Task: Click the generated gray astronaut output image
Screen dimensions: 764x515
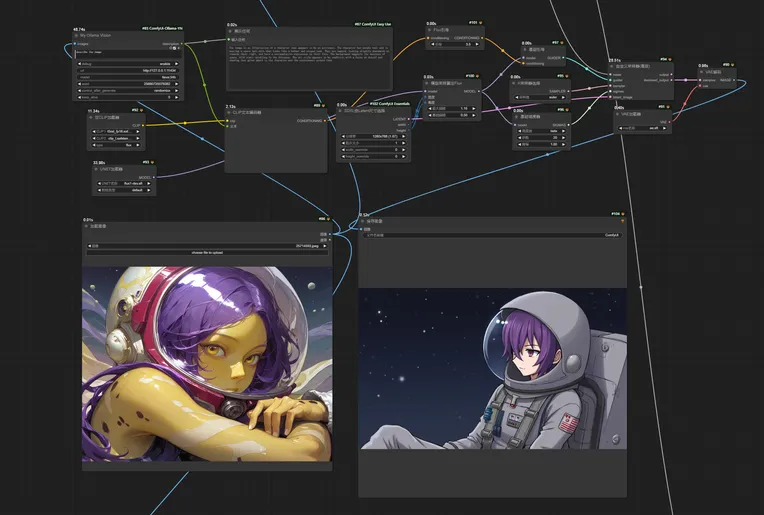Action: click(492, 369)
